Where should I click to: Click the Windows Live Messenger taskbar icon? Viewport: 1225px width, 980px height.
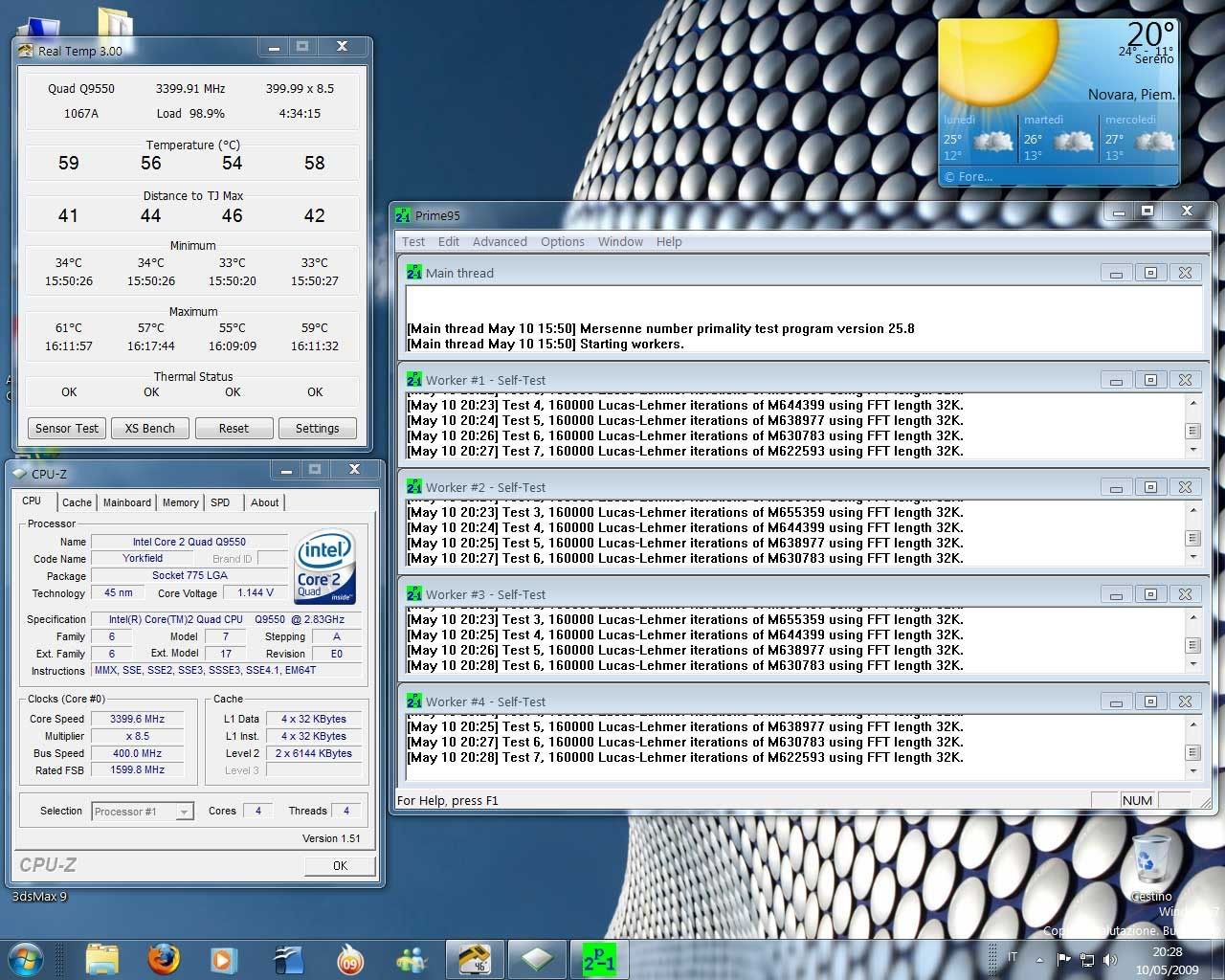tap(412, 959)
